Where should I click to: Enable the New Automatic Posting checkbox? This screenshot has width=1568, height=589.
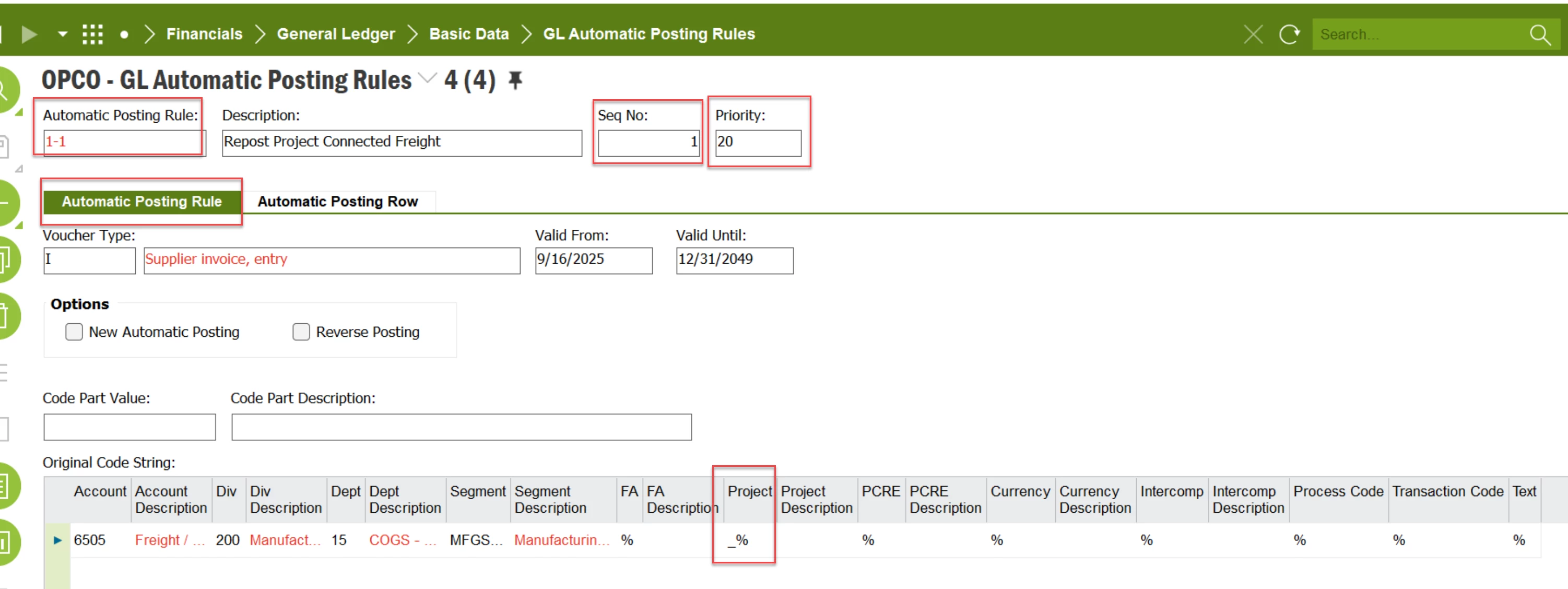click(74, 332)
